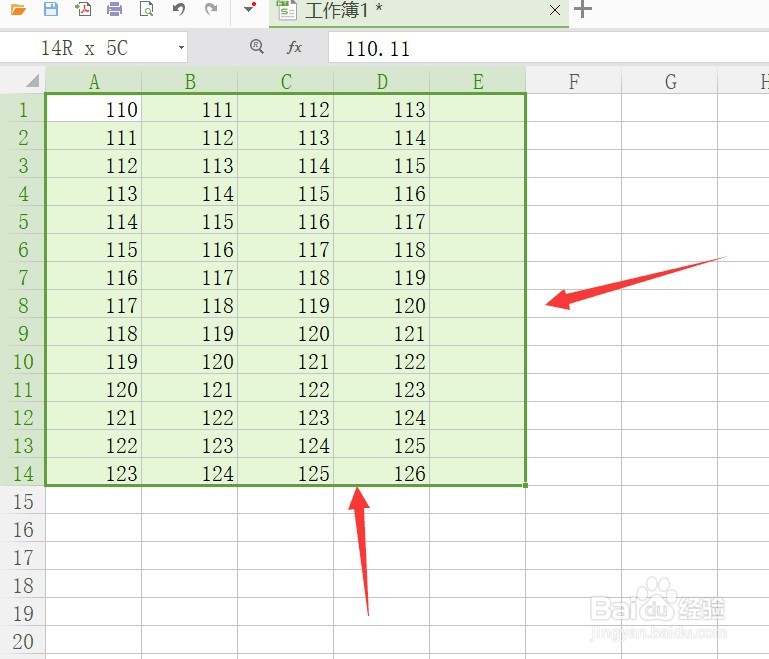
Task: Select row 1 header
Action: pyautogui.click(x=23, y=107)
